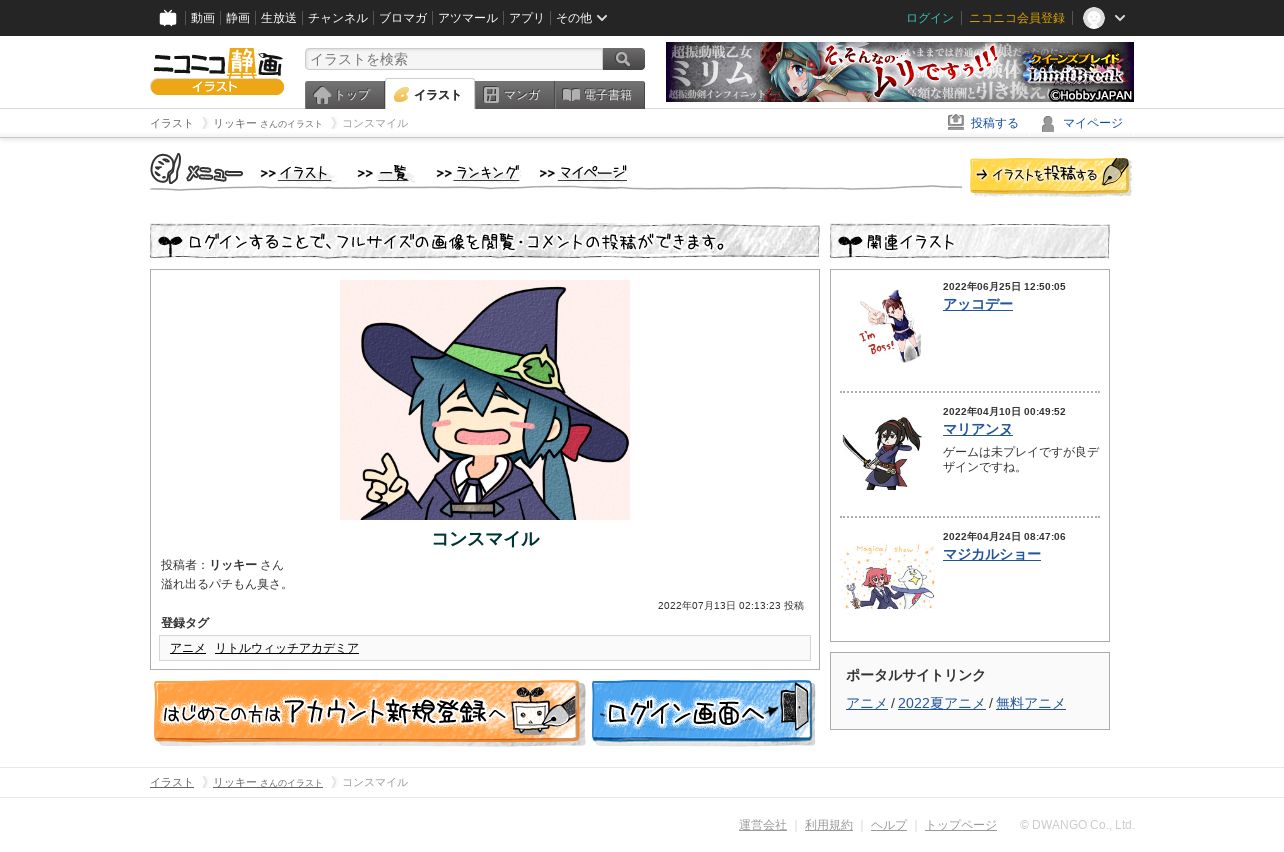
Task: Open the 動画 menu item
Action: coord(203,18)
